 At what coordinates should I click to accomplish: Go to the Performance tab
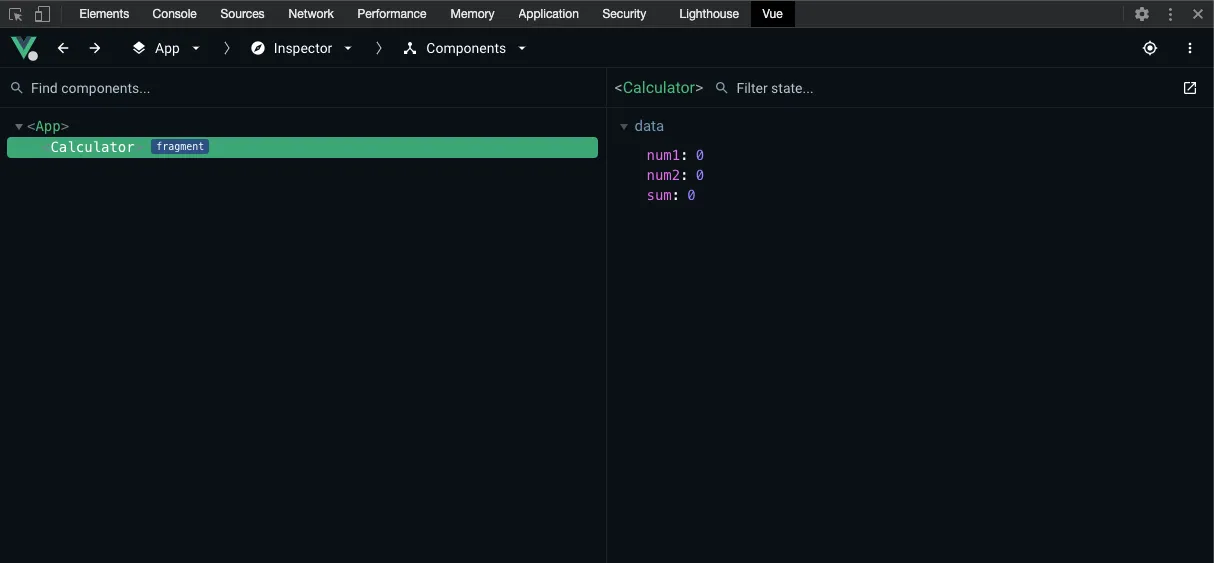click(392, 14)
